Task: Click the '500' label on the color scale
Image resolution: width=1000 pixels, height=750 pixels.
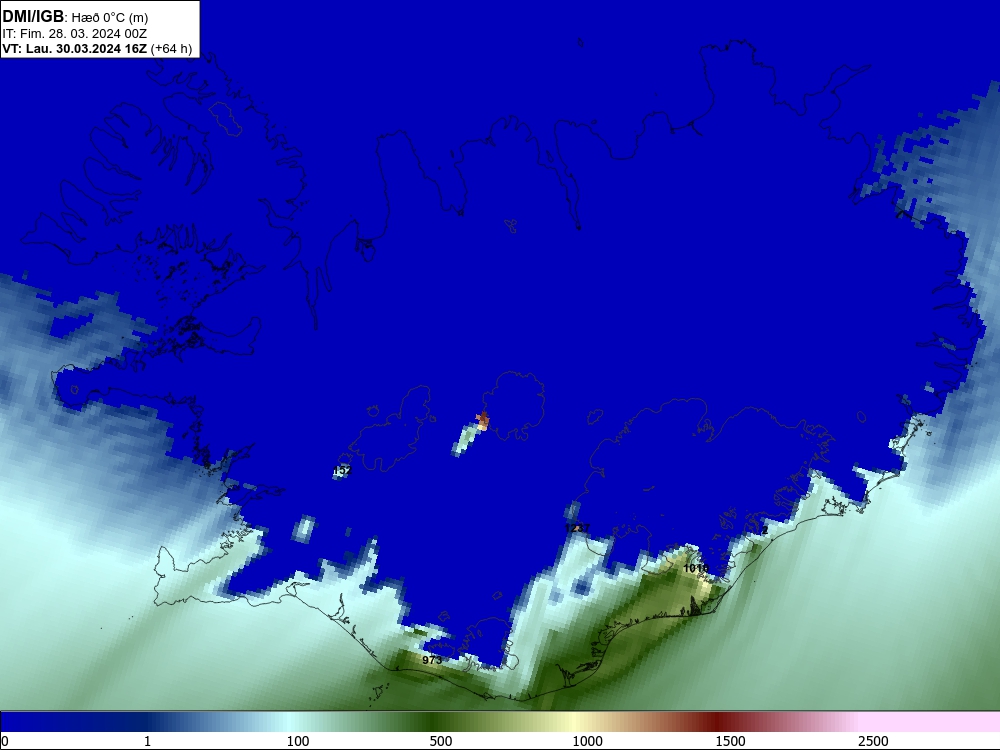Action: click(x=441, y=741)
